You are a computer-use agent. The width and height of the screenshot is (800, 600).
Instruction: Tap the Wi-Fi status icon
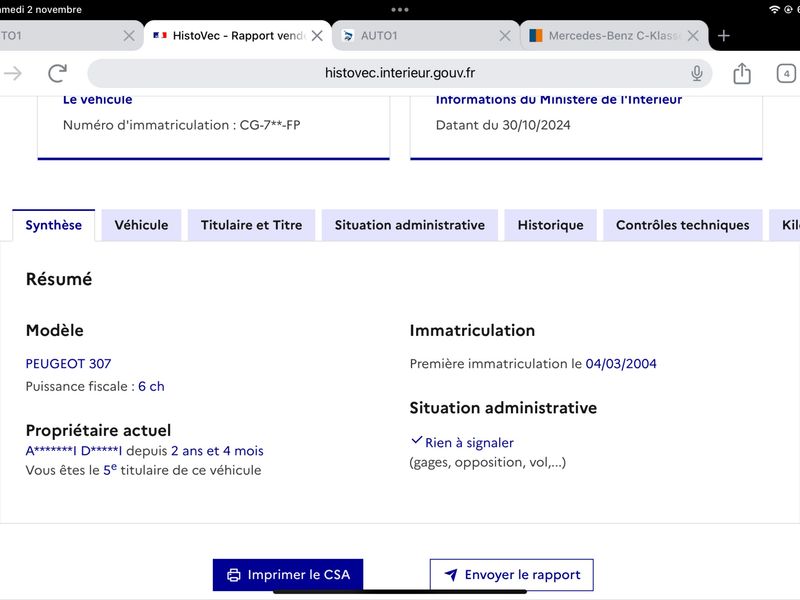[774, 10]
